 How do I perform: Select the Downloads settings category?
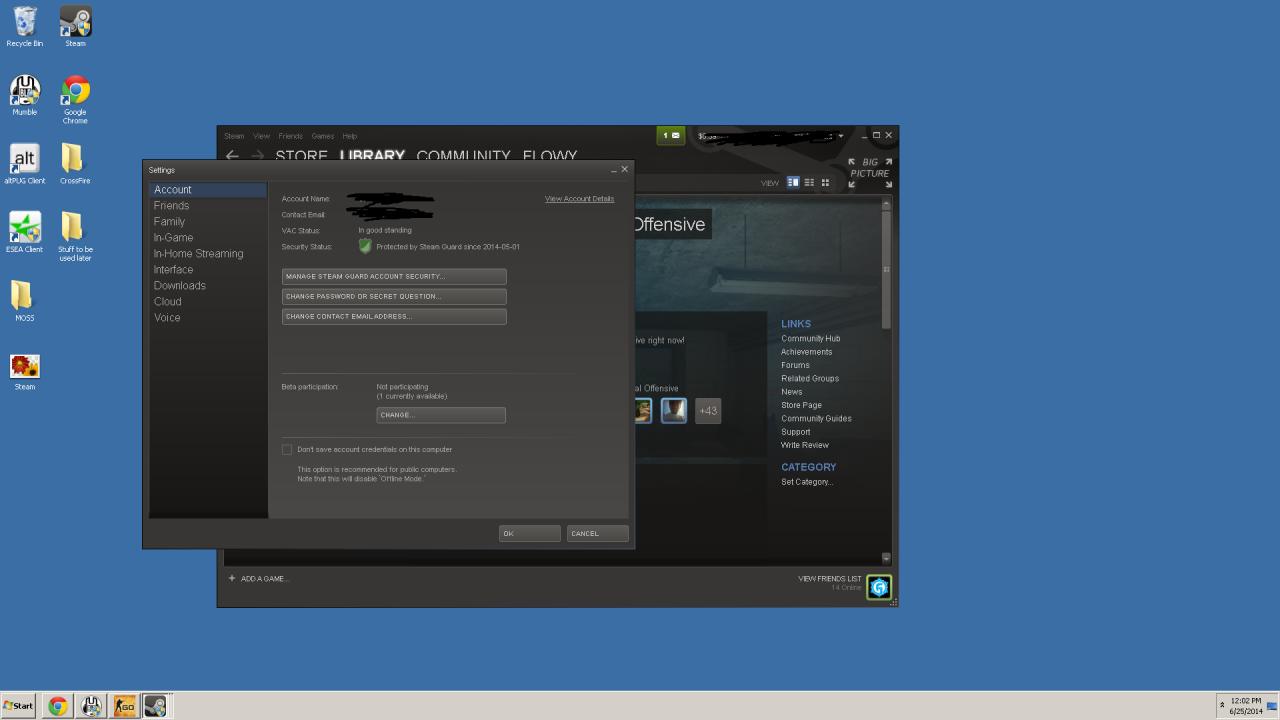pos(179,285)
